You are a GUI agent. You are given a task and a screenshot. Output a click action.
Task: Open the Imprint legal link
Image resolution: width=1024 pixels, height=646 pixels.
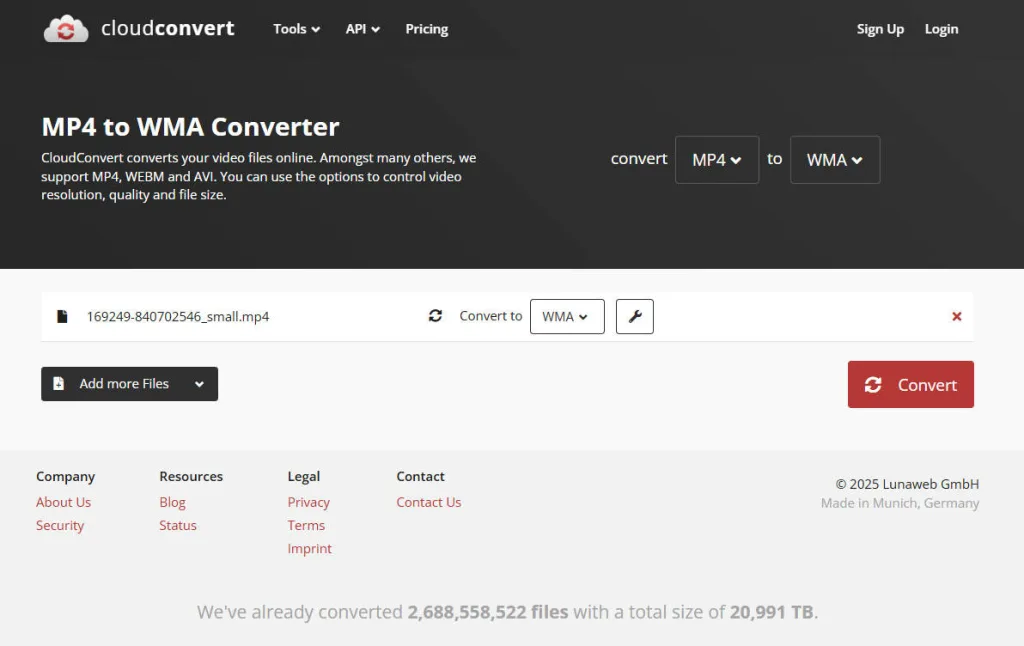tap(310, 548)
